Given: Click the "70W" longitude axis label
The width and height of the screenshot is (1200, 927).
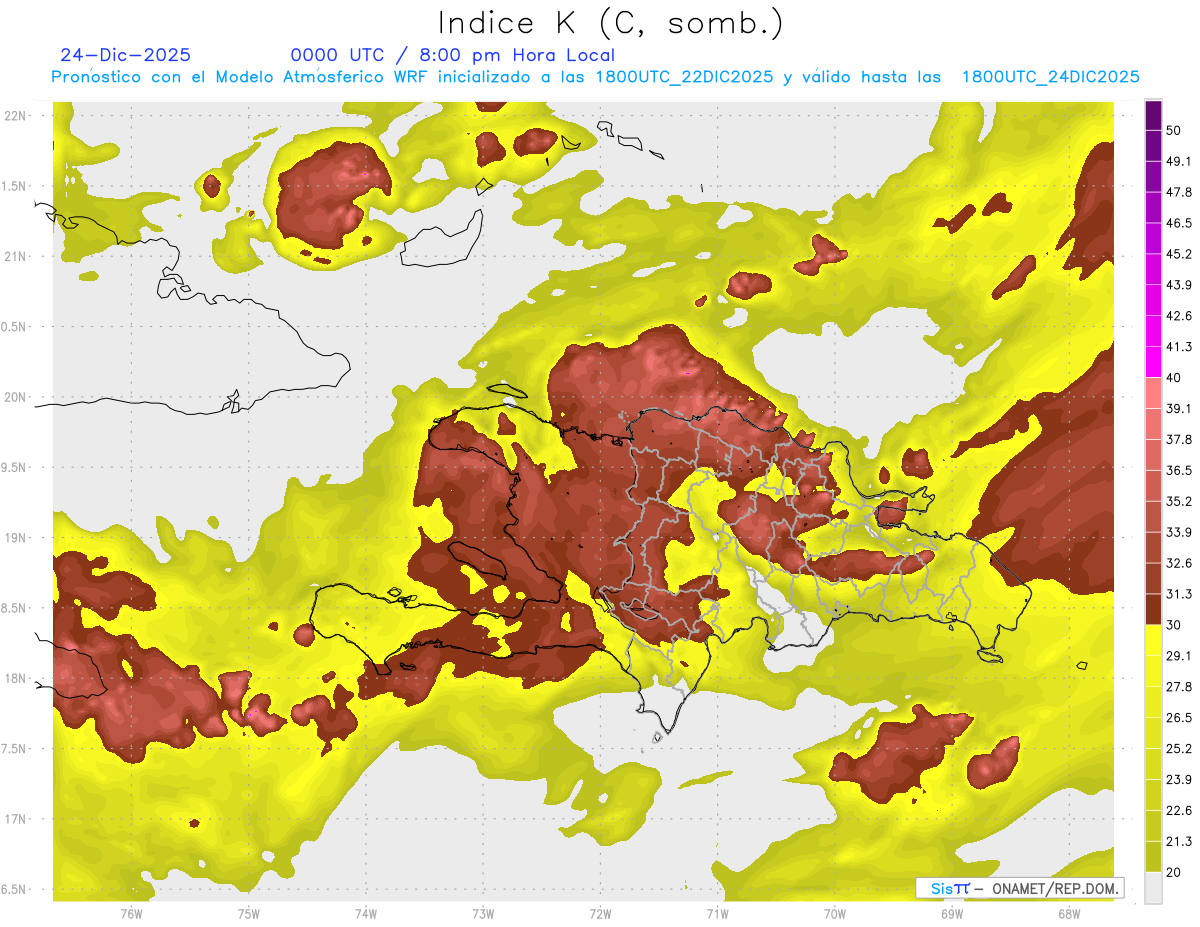Looking at the screenshot, I should pos(835,914).
